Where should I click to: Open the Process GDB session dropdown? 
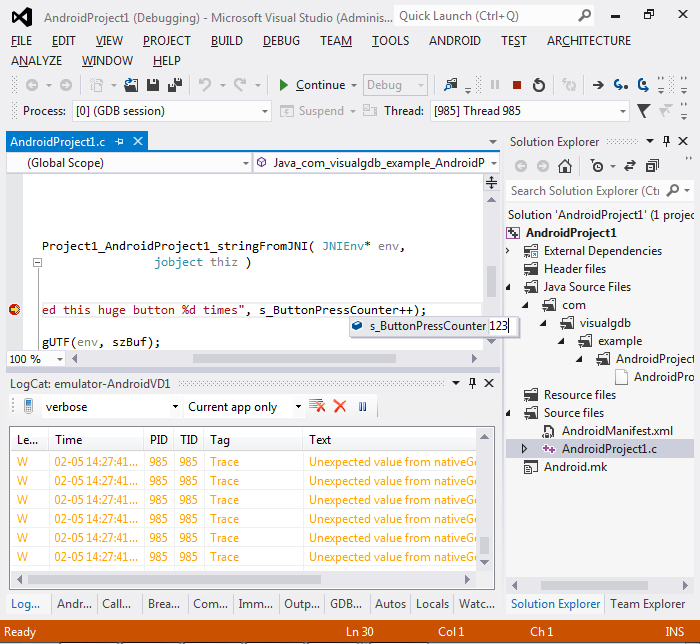(264, 111)
